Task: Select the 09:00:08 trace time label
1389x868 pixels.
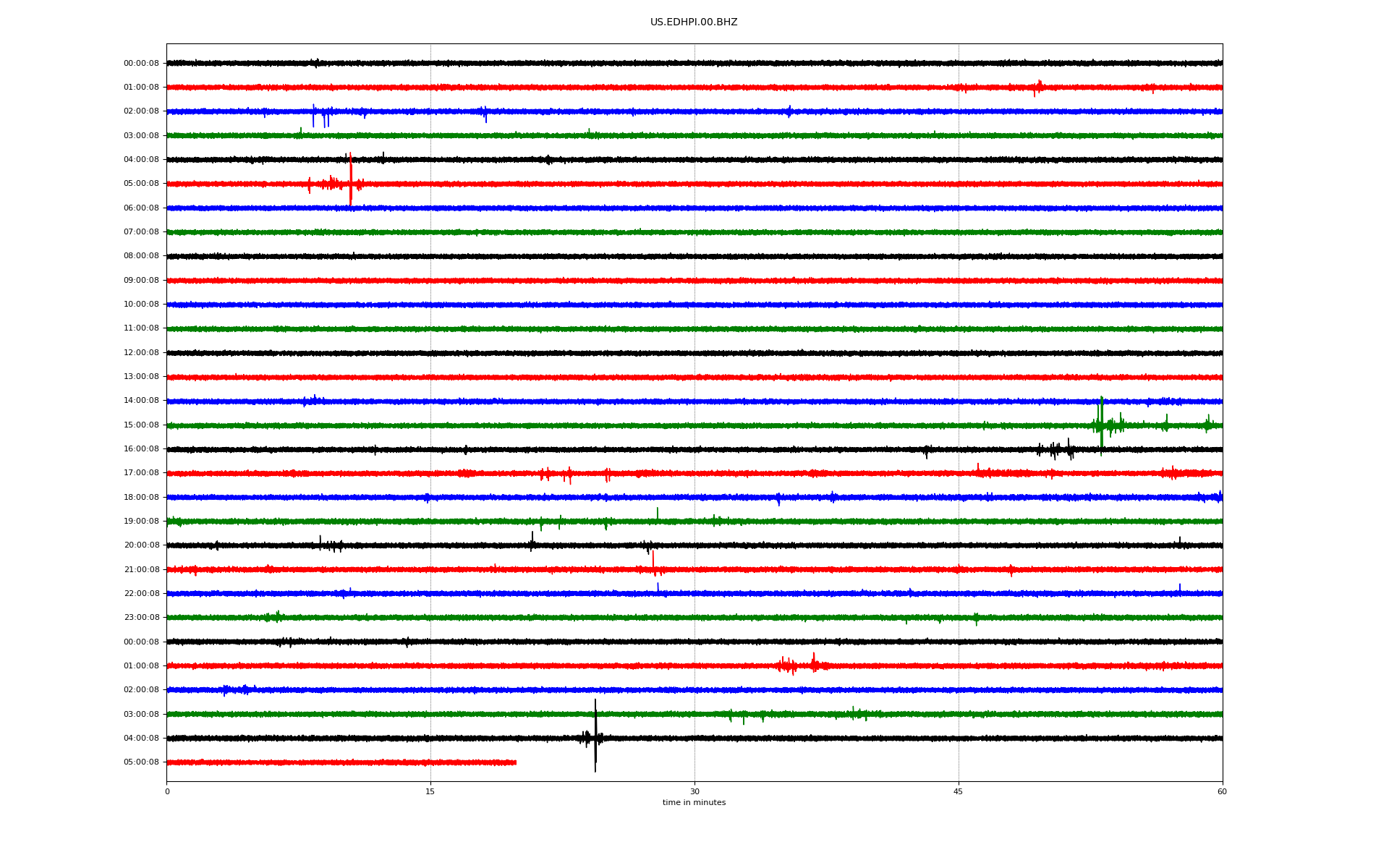Action: coord(141,281)
